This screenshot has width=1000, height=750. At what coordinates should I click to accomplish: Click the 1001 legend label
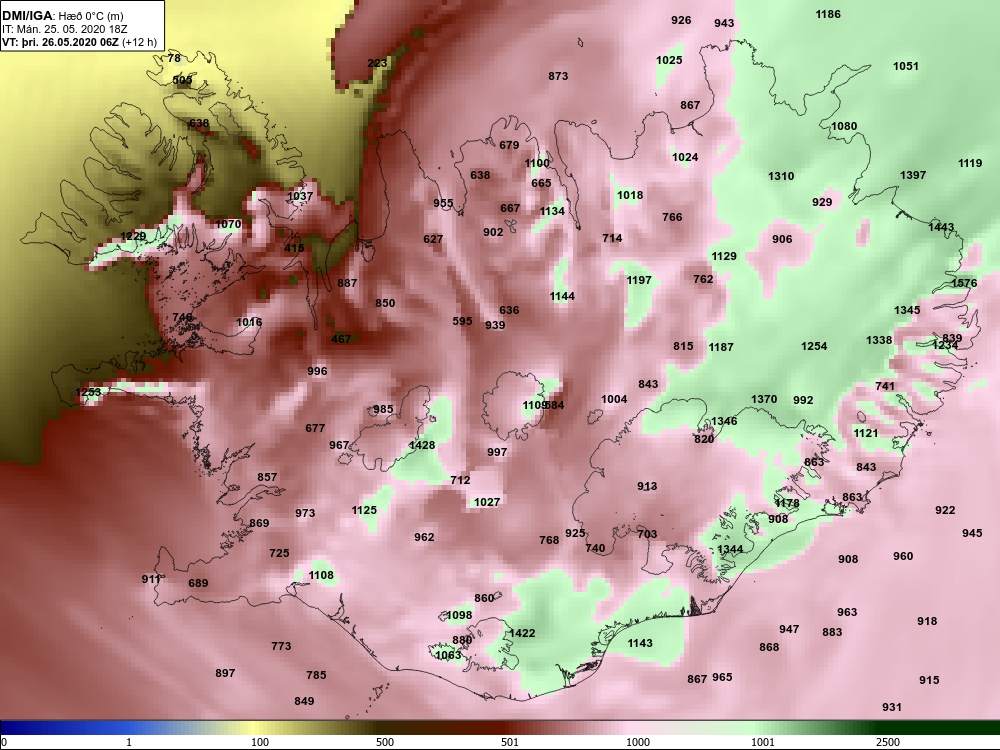pos(763,742)
